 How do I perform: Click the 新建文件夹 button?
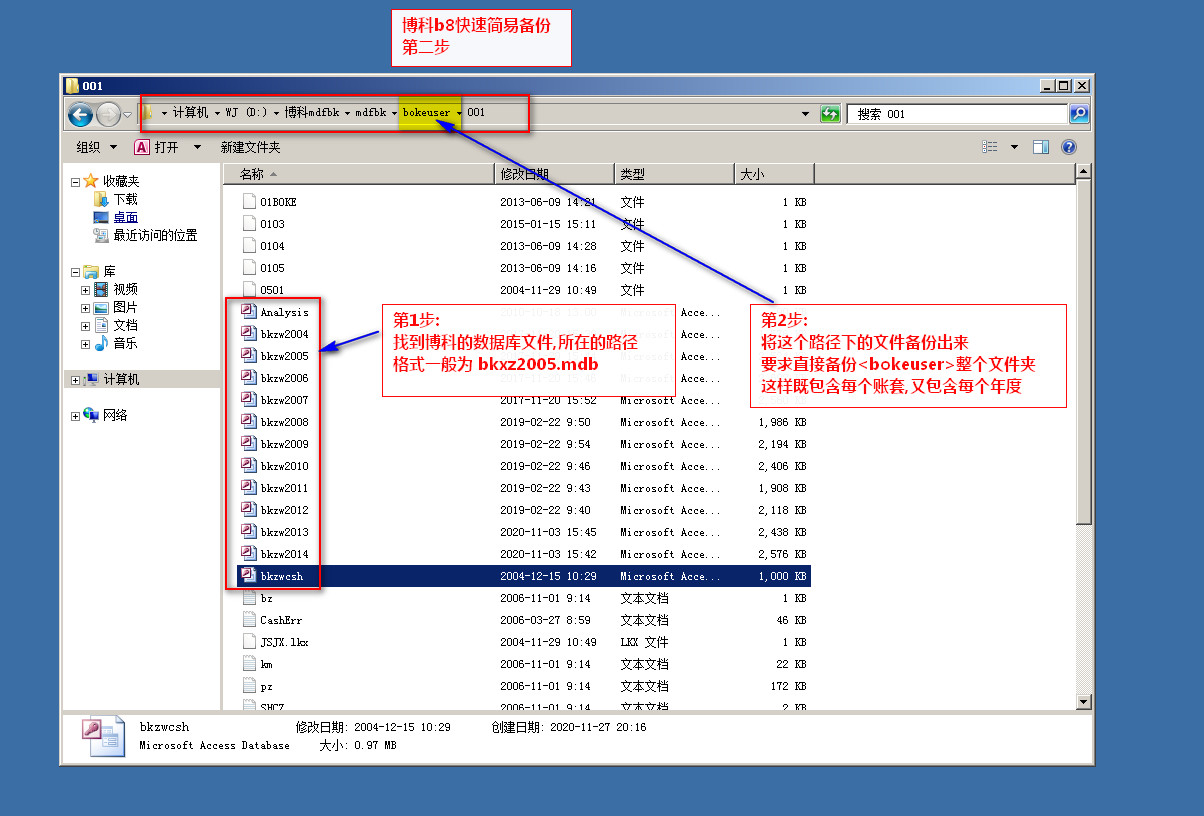point(250,147)
